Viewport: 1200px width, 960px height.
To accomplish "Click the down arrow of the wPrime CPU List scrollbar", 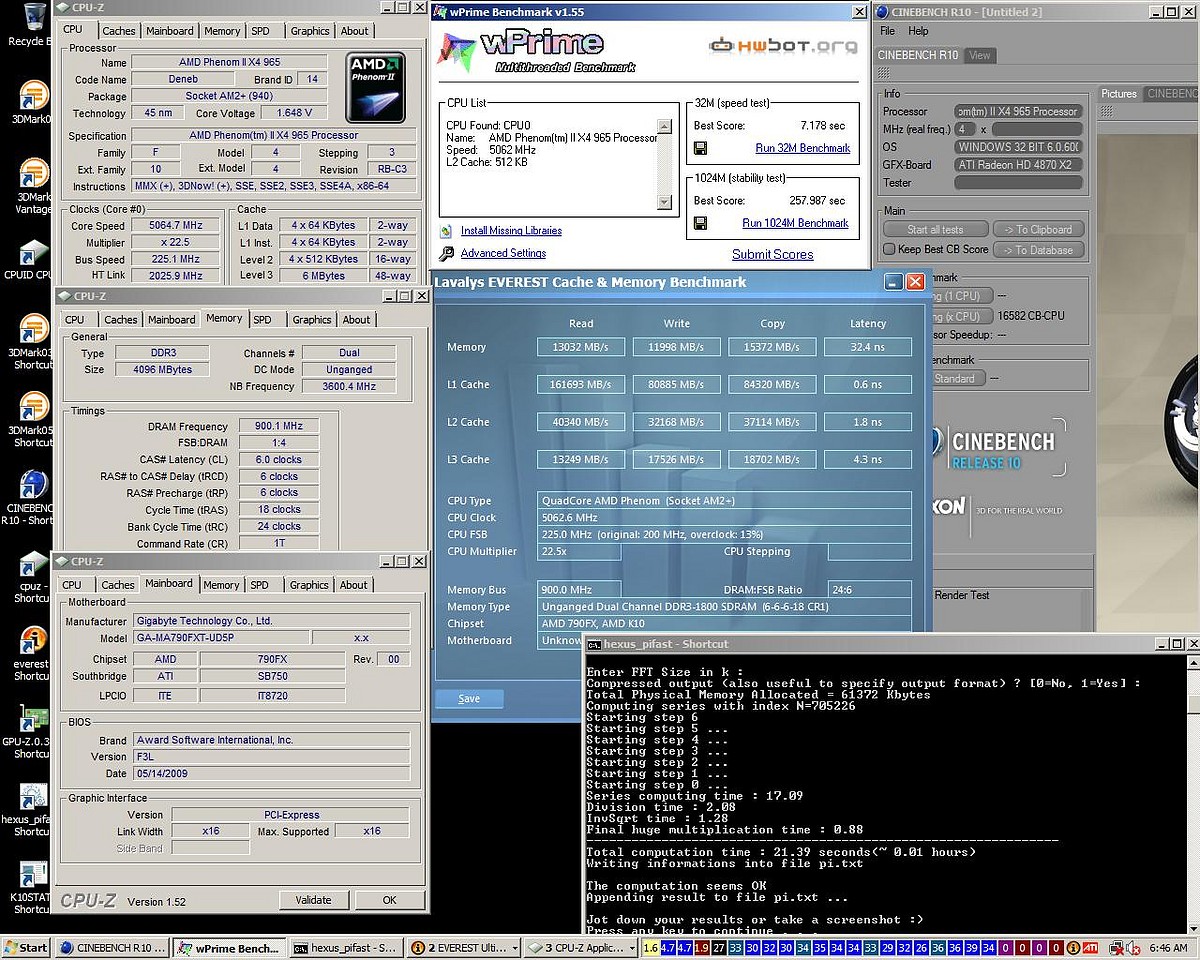I will pos(664,203).
